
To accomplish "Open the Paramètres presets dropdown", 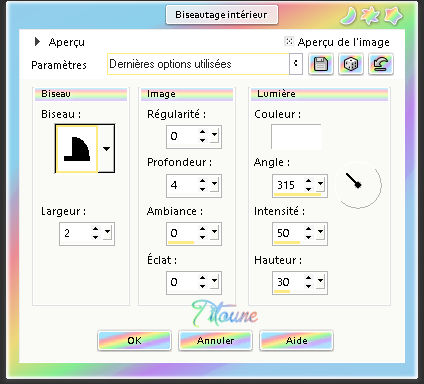I will pos(296,64).
